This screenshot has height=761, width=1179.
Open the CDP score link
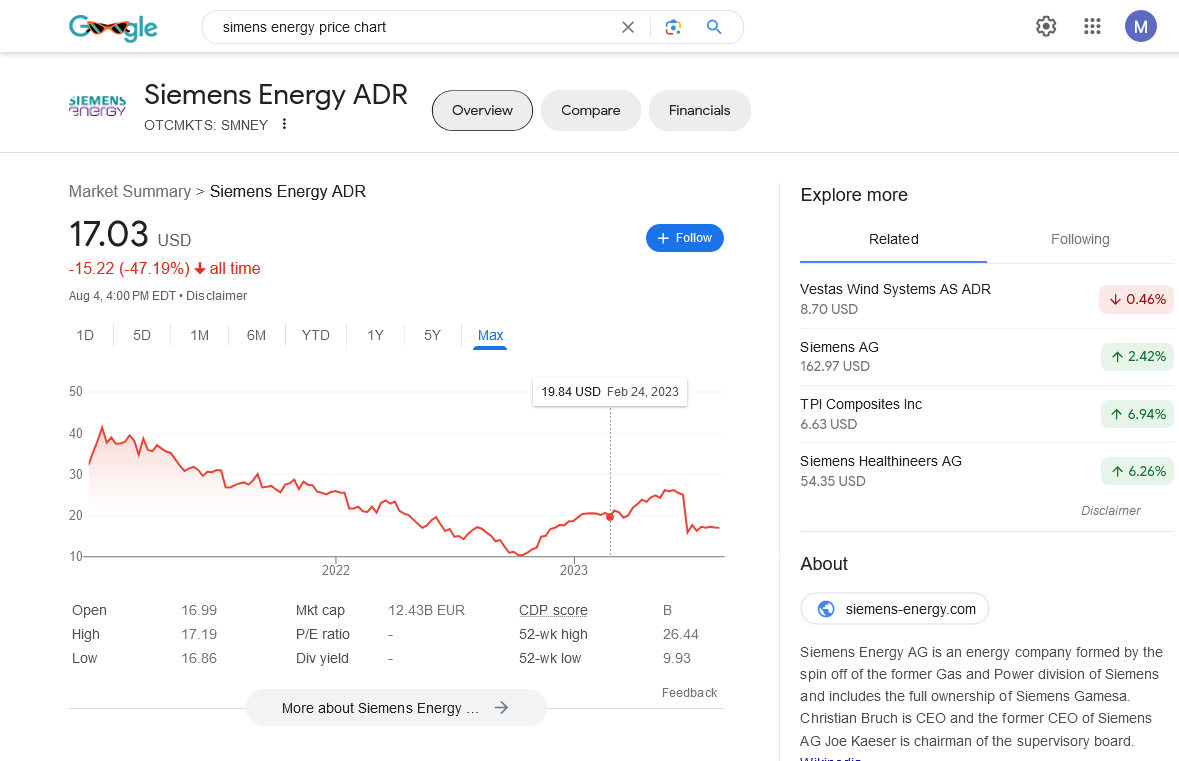553,610
